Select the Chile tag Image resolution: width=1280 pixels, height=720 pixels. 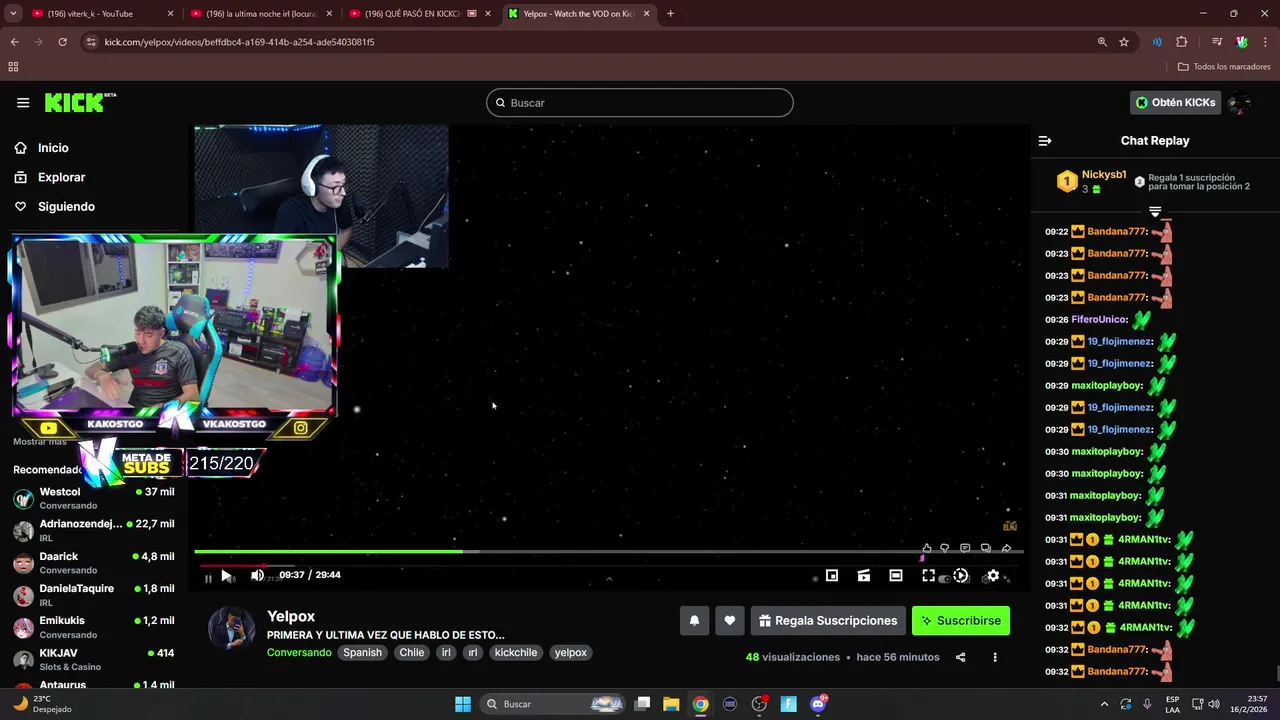(x=412, y=653)
